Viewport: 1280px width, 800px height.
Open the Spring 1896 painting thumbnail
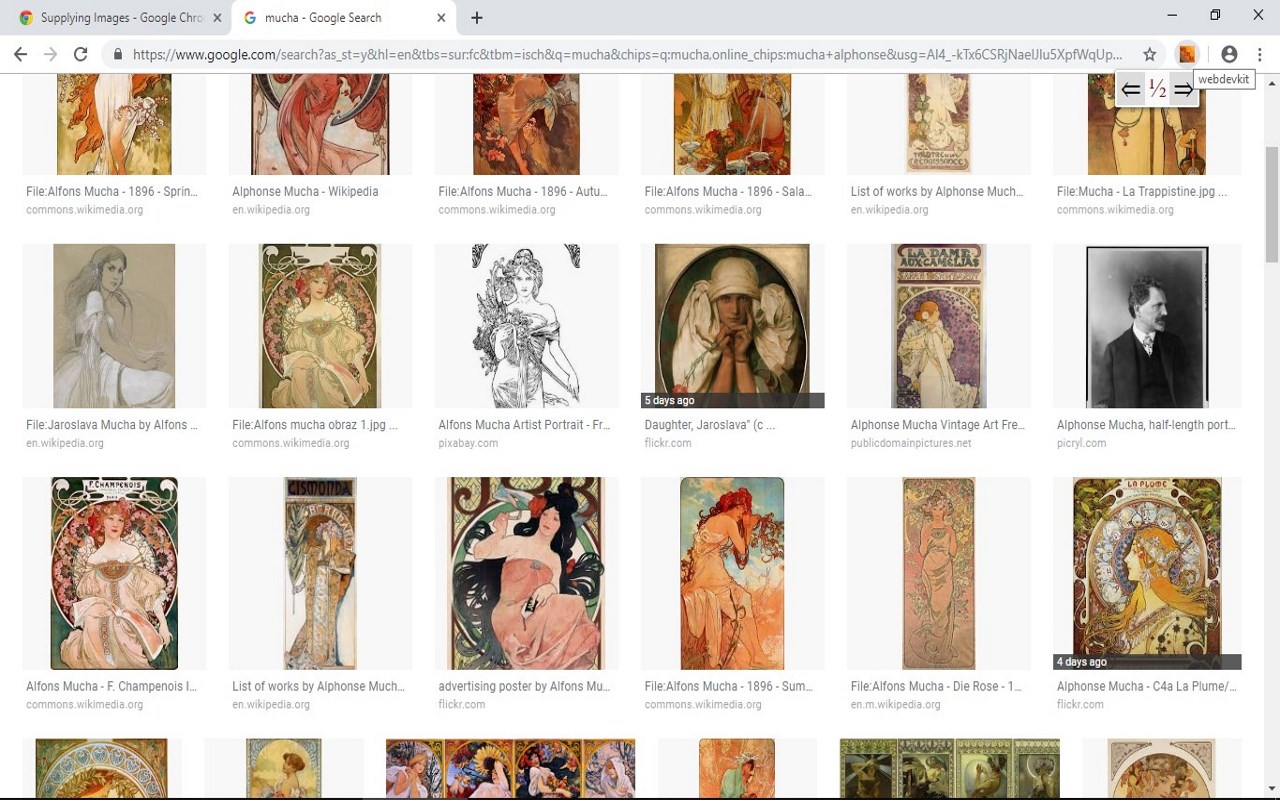(x=114, y=124)
